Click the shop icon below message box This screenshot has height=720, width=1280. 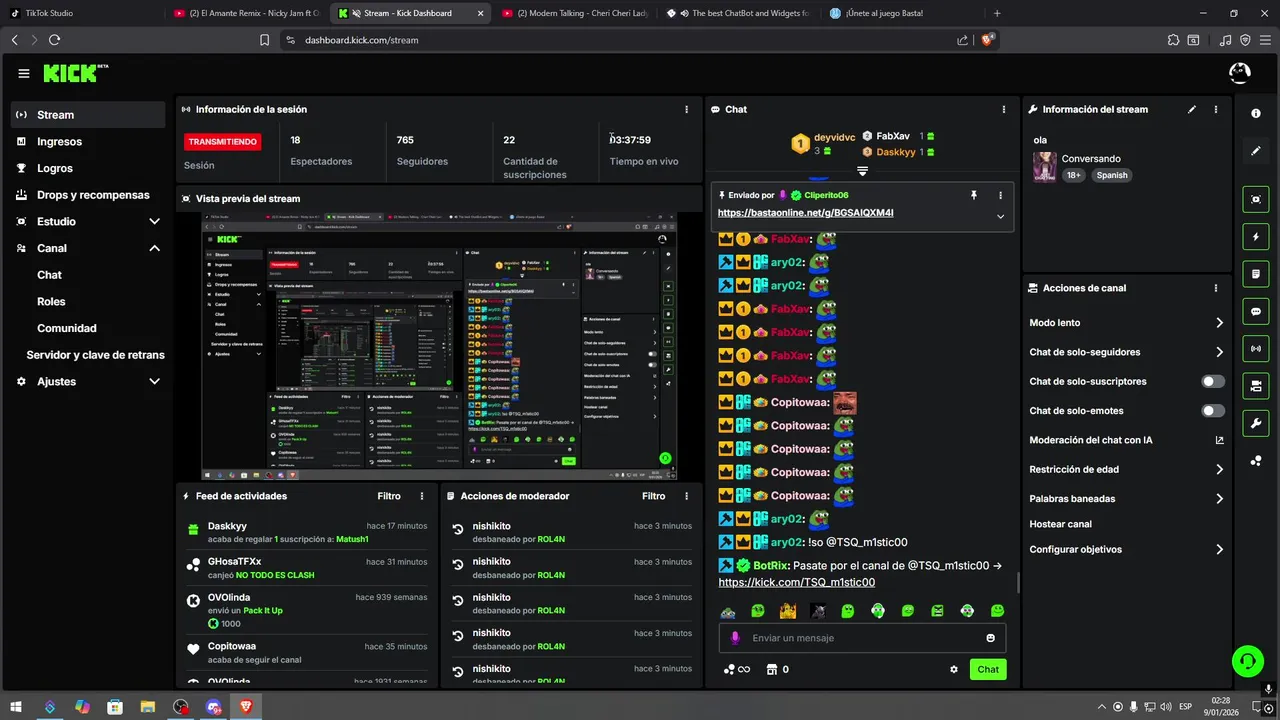(x=771, y=669)
